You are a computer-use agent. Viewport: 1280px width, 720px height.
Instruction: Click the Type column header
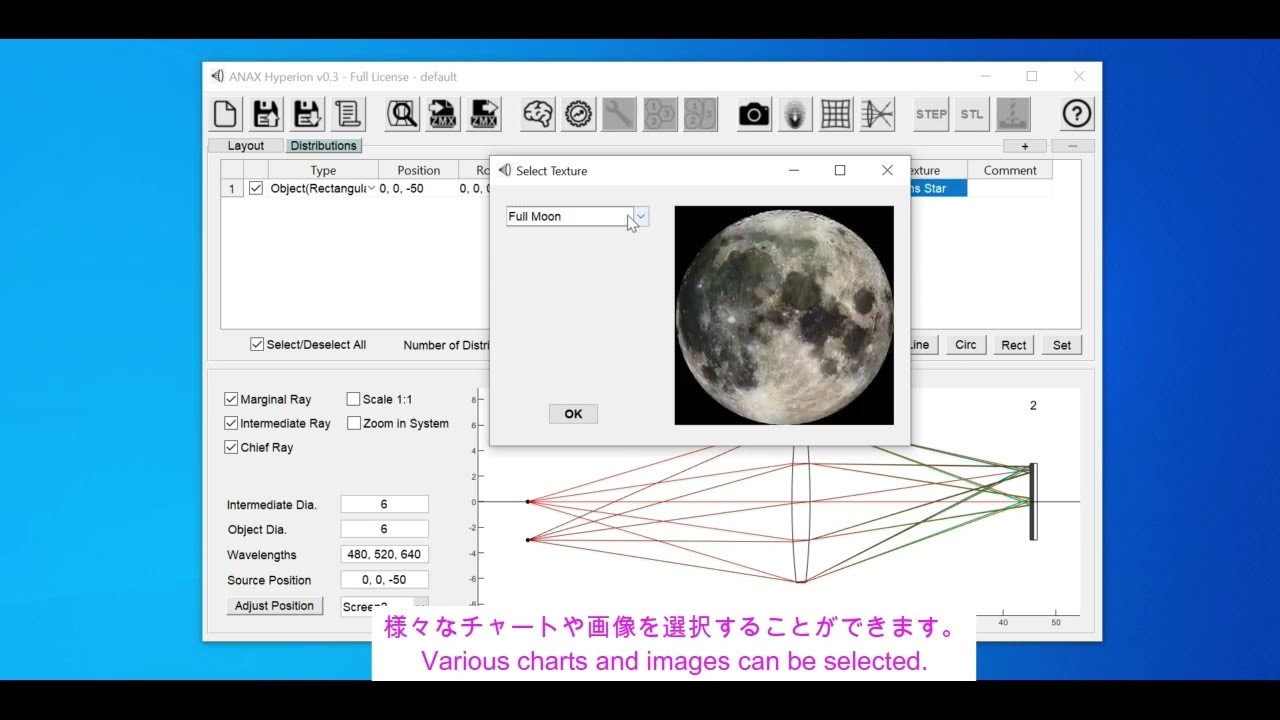(323, 170)
